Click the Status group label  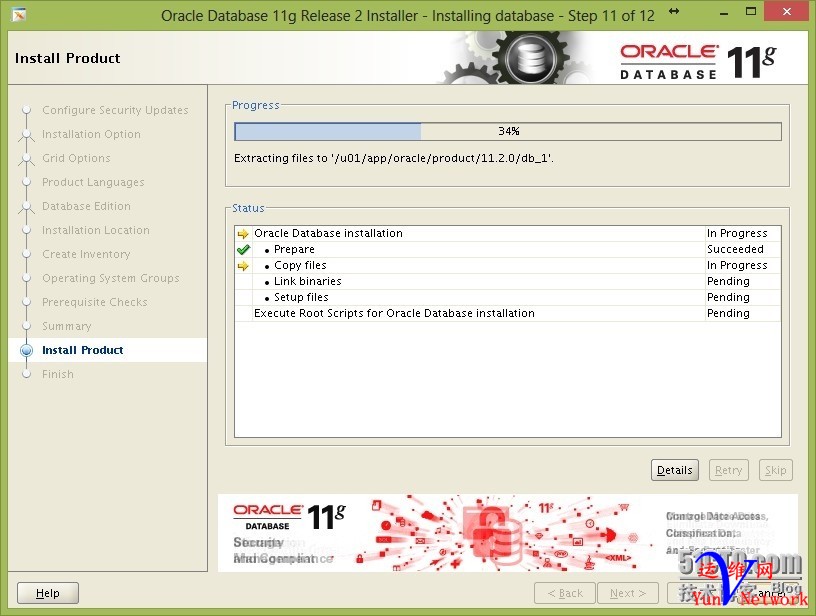[248, 208]
